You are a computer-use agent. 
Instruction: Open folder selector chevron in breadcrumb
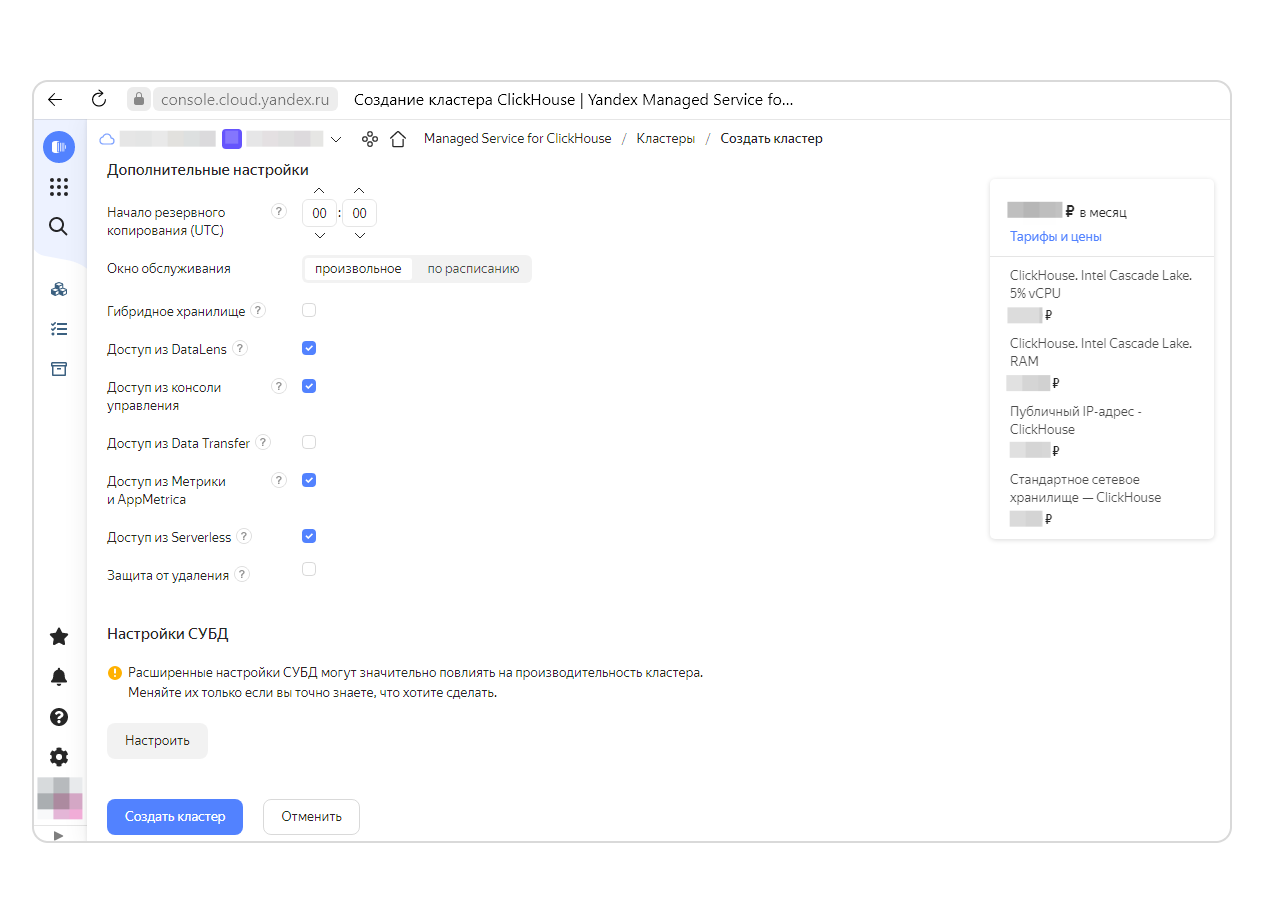[x=336, y=139]
